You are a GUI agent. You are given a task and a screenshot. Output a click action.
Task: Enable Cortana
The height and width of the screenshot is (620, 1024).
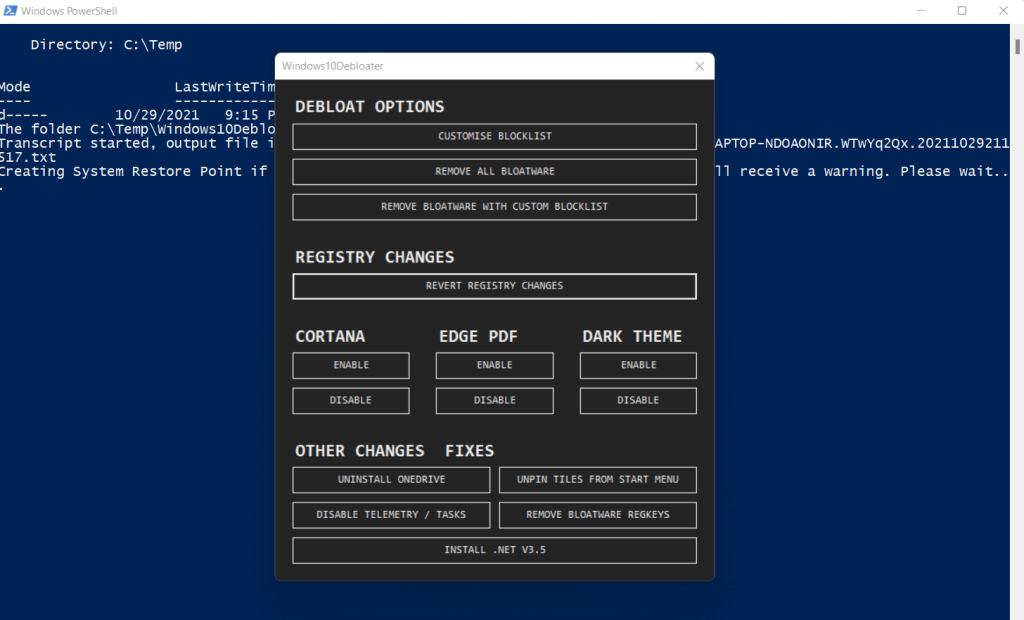click(x=351, y=365)
